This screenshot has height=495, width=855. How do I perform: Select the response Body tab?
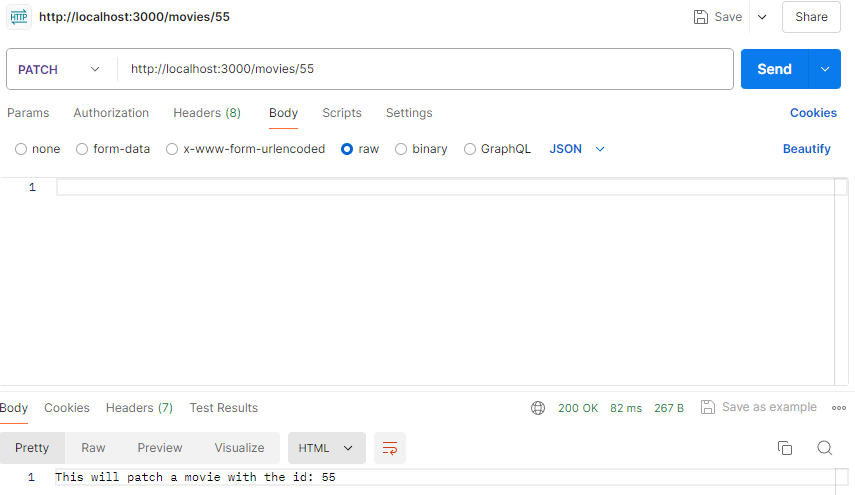pos(14,408)
